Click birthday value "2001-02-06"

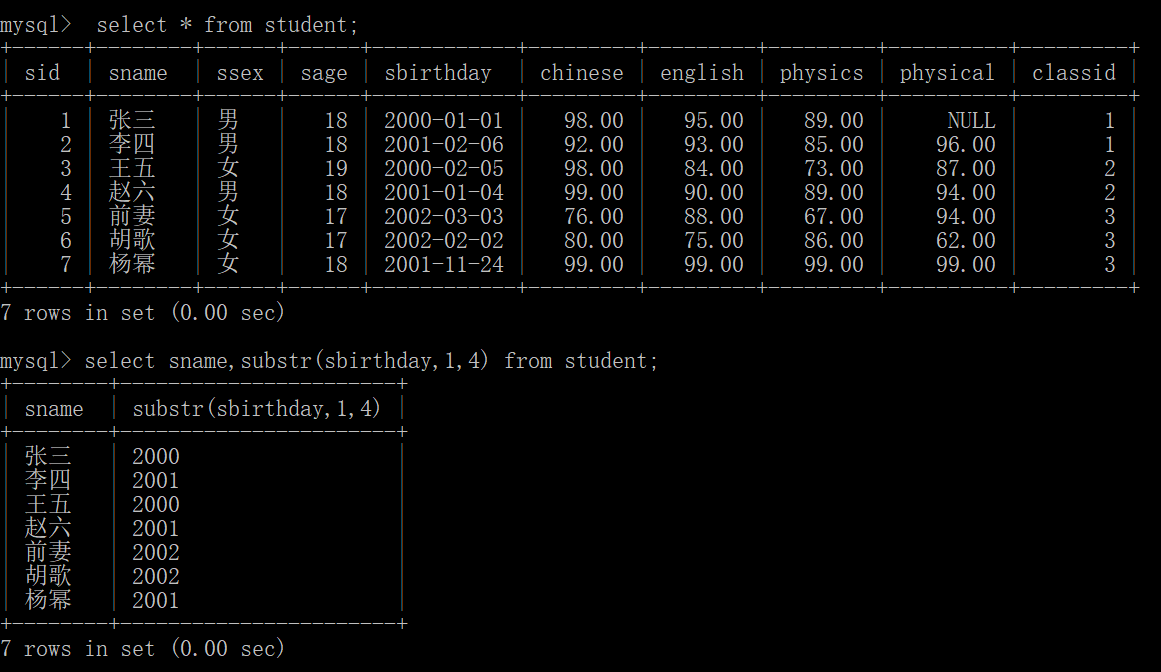pos(444,144)
